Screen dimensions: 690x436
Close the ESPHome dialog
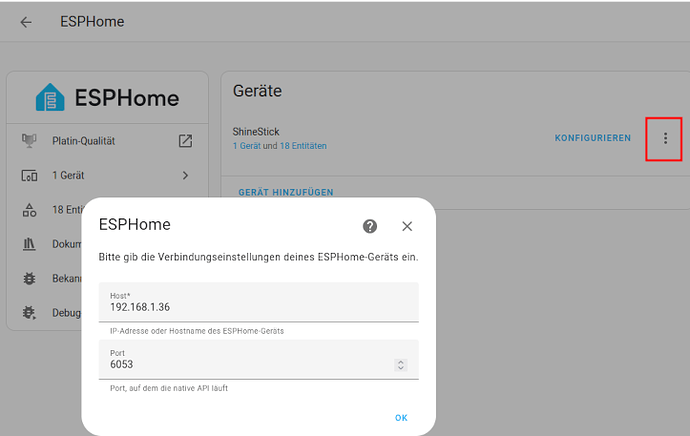(x=407, y=226)
